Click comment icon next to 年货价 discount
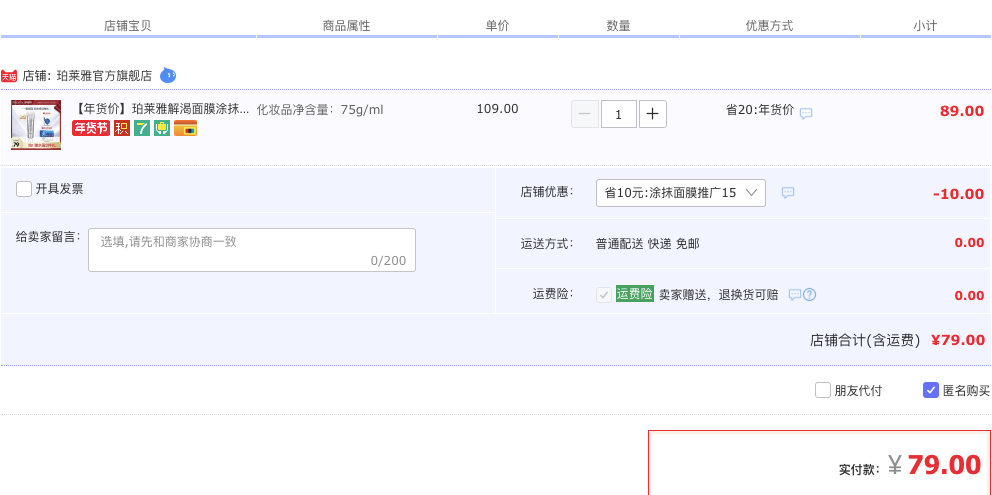 pos(806,114)
